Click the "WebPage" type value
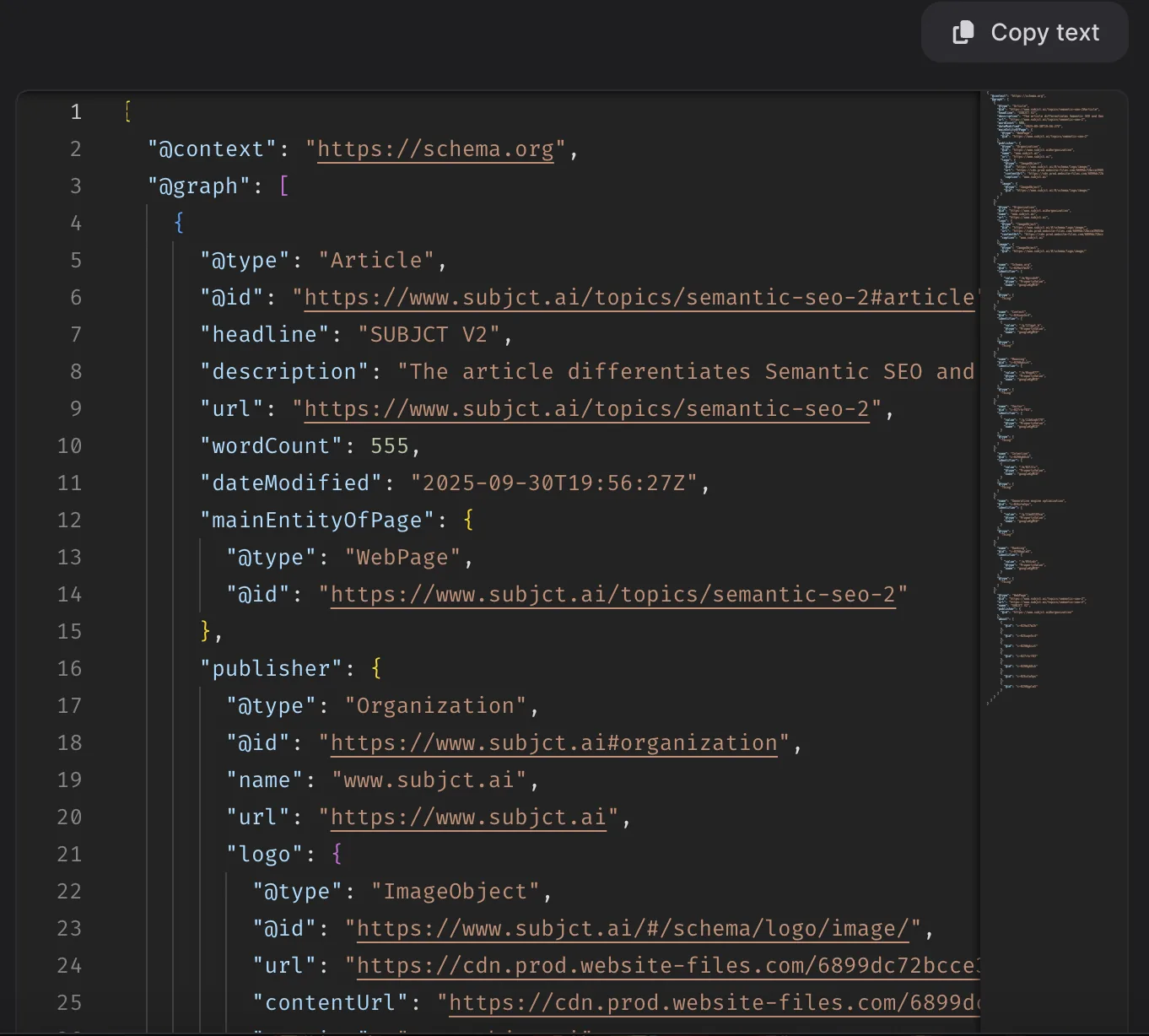 pos(403,558)
